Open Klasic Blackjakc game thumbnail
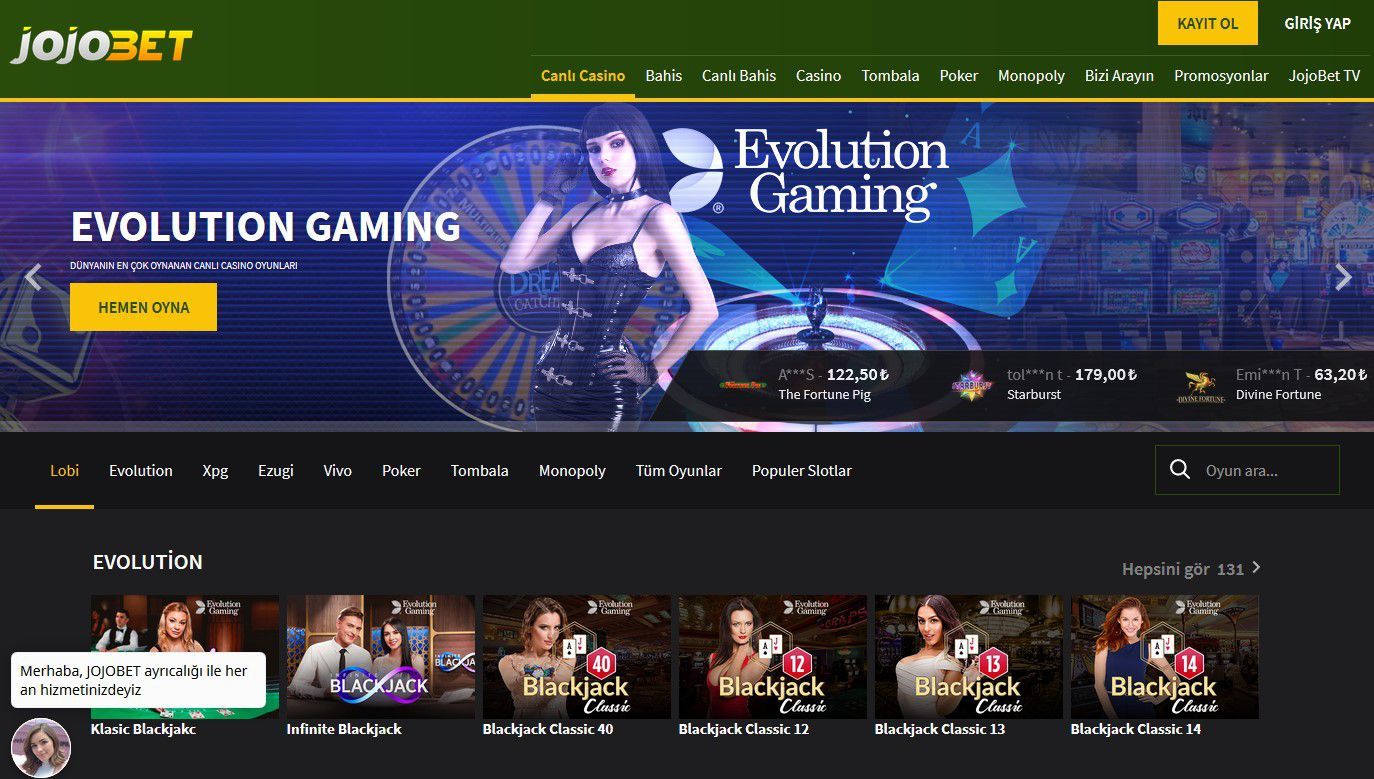This screenshot has width=1374, height=779. point(185,657)
